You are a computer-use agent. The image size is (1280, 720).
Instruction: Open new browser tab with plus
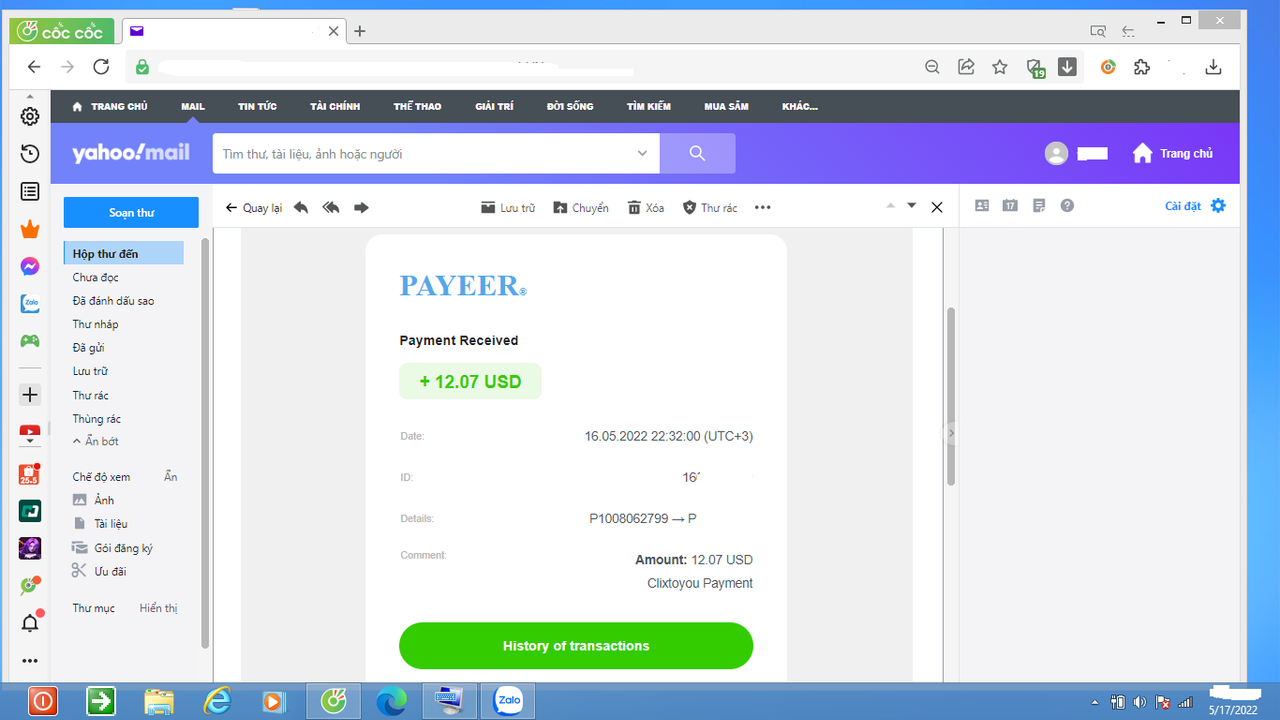point(360,31)
